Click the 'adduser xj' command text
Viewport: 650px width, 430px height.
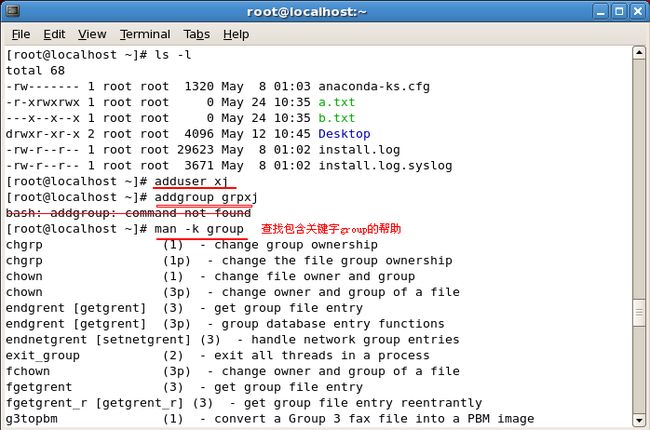pyautogui.click(x=192, y=181)
